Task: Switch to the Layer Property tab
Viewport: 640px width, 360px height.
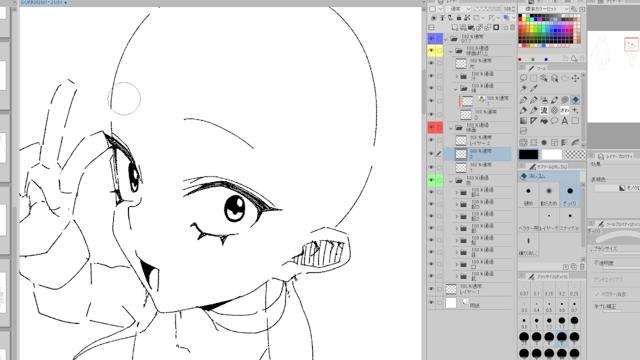Action: point(616,156)
